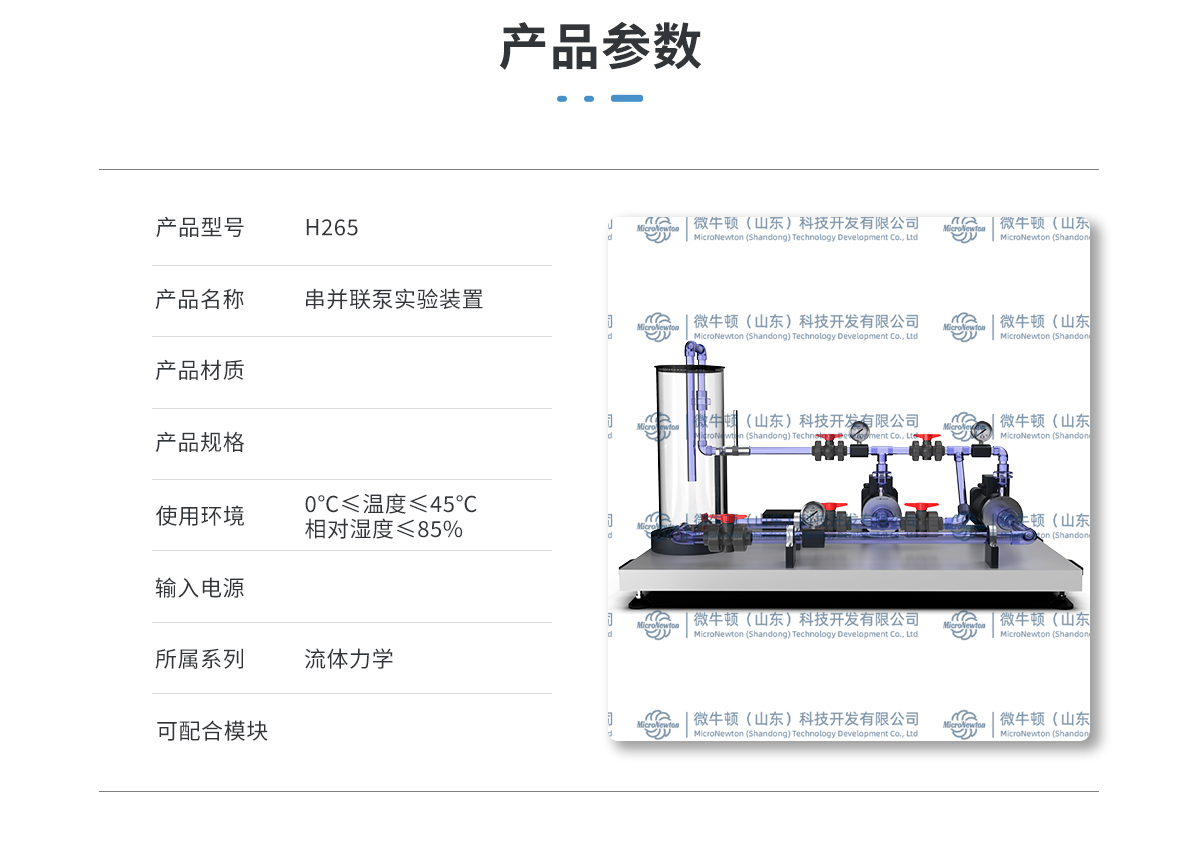Click the 产品规格 row label

[x=199, y=443]
